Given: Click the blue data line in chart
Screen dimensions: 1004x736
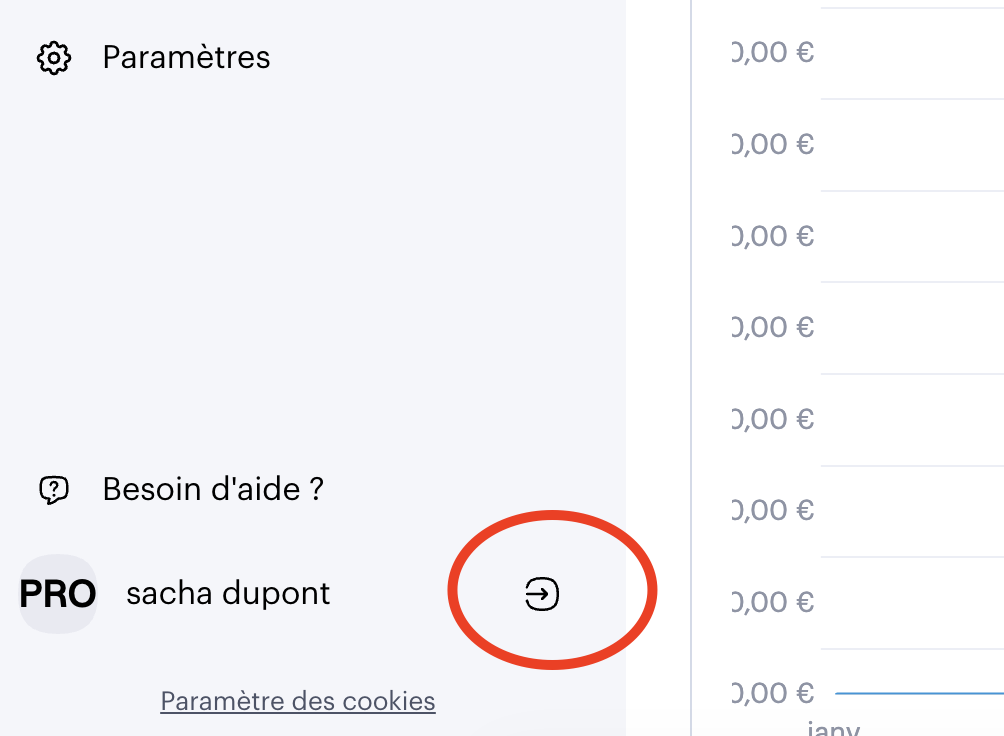Looking at the screenshot, I should coord(920,692).
